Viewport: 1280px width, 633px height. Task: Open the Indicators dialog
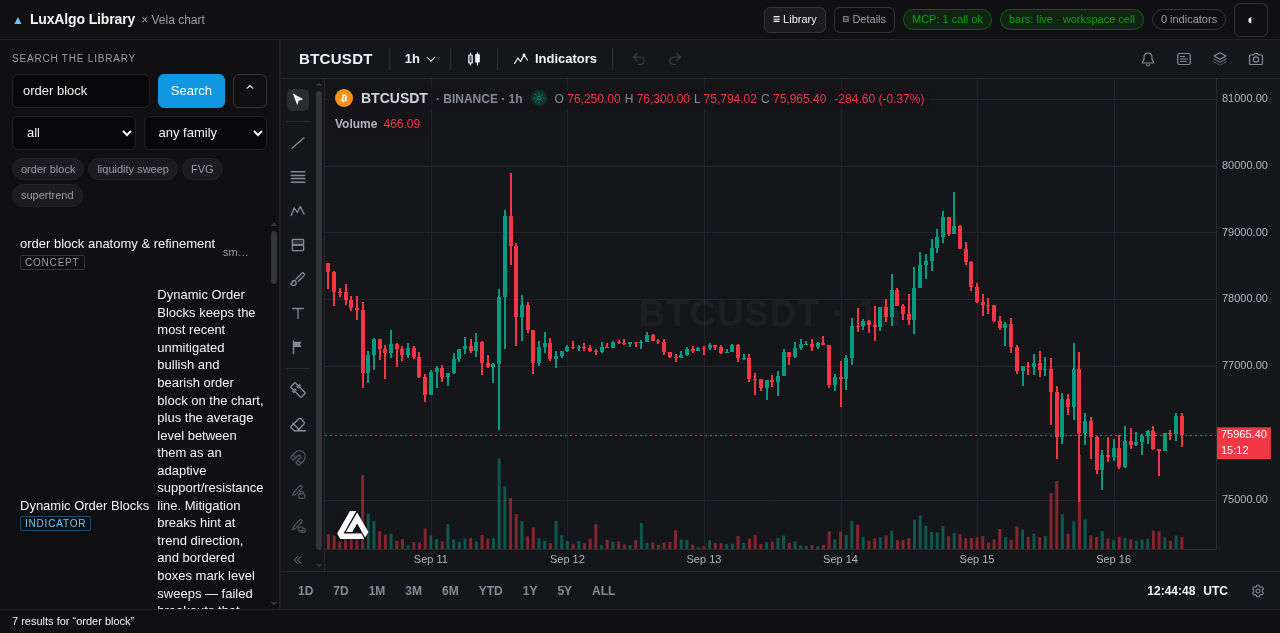[555, 59]
